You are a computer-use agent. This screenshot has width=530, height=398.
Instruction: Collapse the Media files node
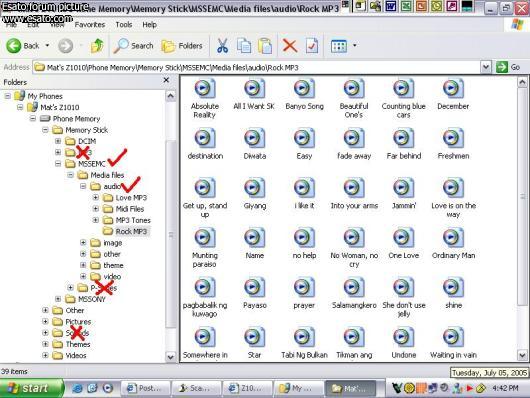pos(70,175)
